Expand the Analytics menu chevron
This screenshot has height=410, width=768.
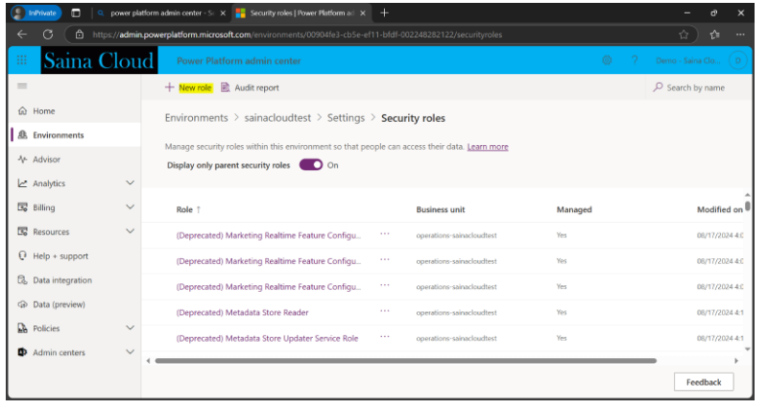tap(130, 183)
